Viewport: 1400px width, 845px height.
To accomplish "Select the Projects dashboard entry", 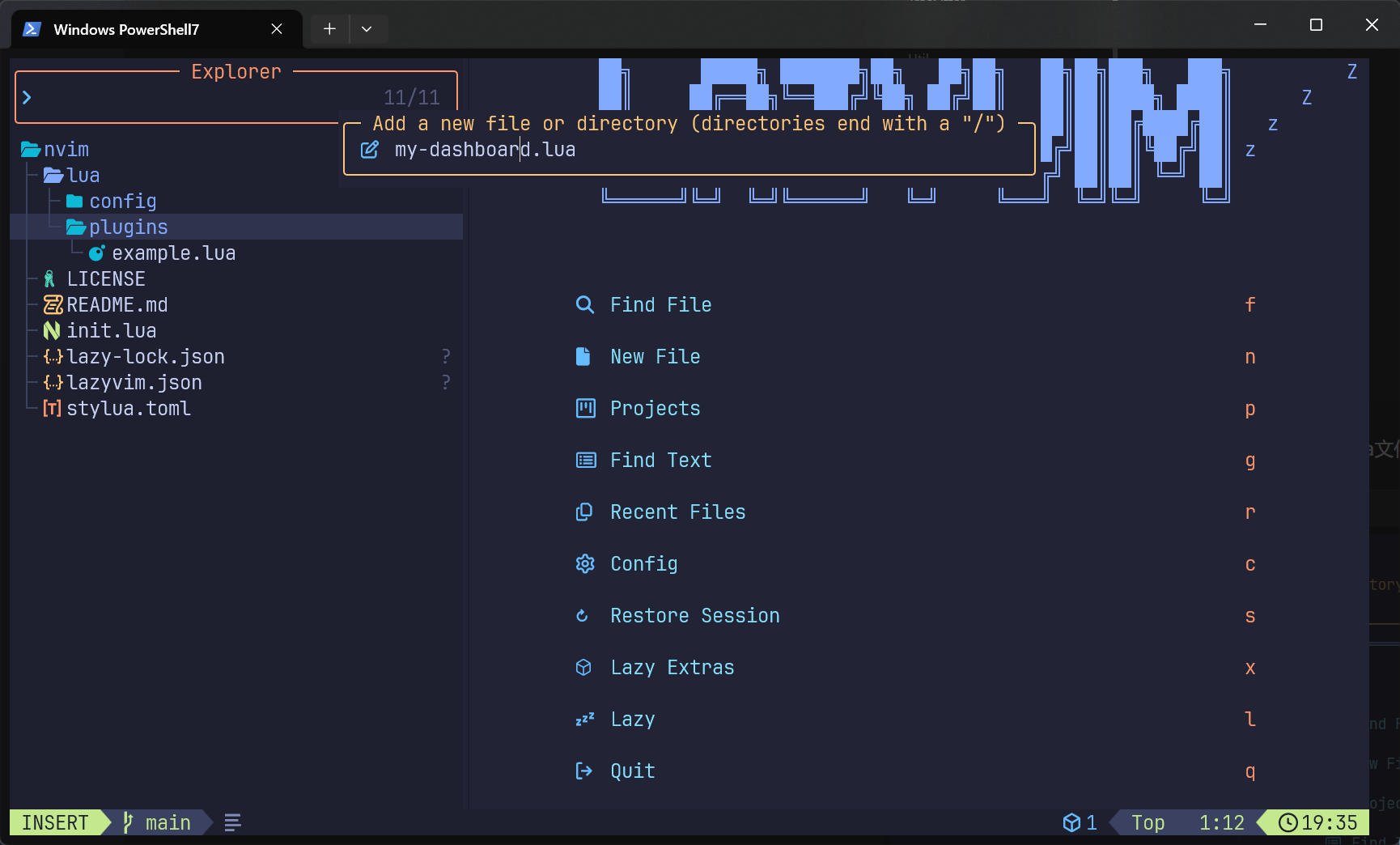I will (x=915, y=409).
